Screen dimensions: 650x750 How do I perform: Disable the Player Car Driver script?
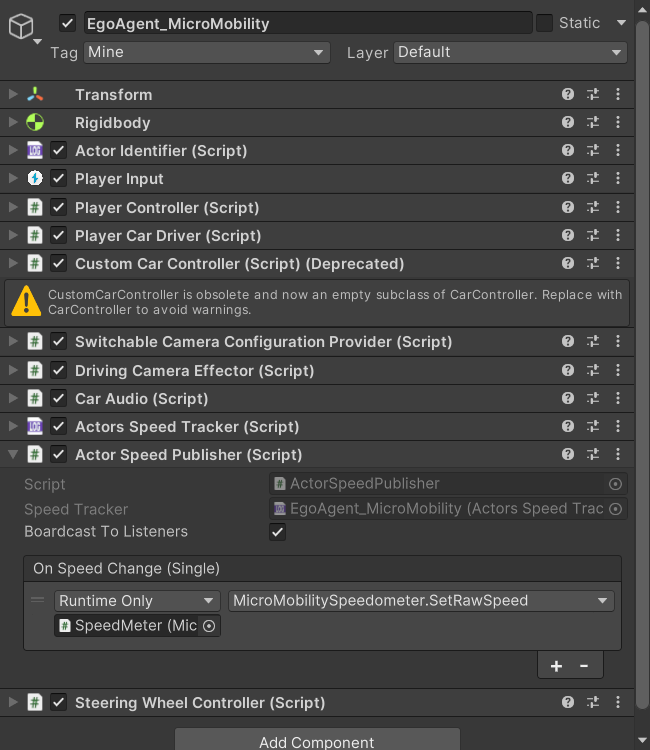click(x=58, y=235)
